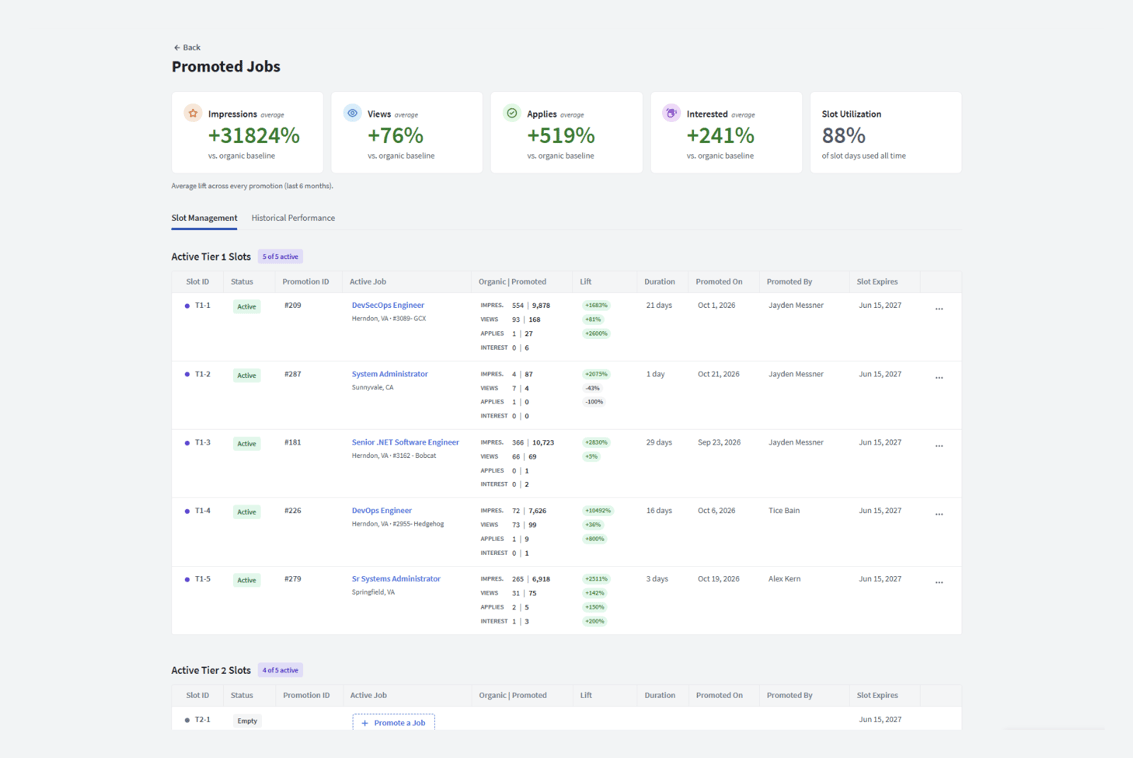Click promotion ID #287
1133x758 pixels.
pyautogui.click(x=293, y=374)
